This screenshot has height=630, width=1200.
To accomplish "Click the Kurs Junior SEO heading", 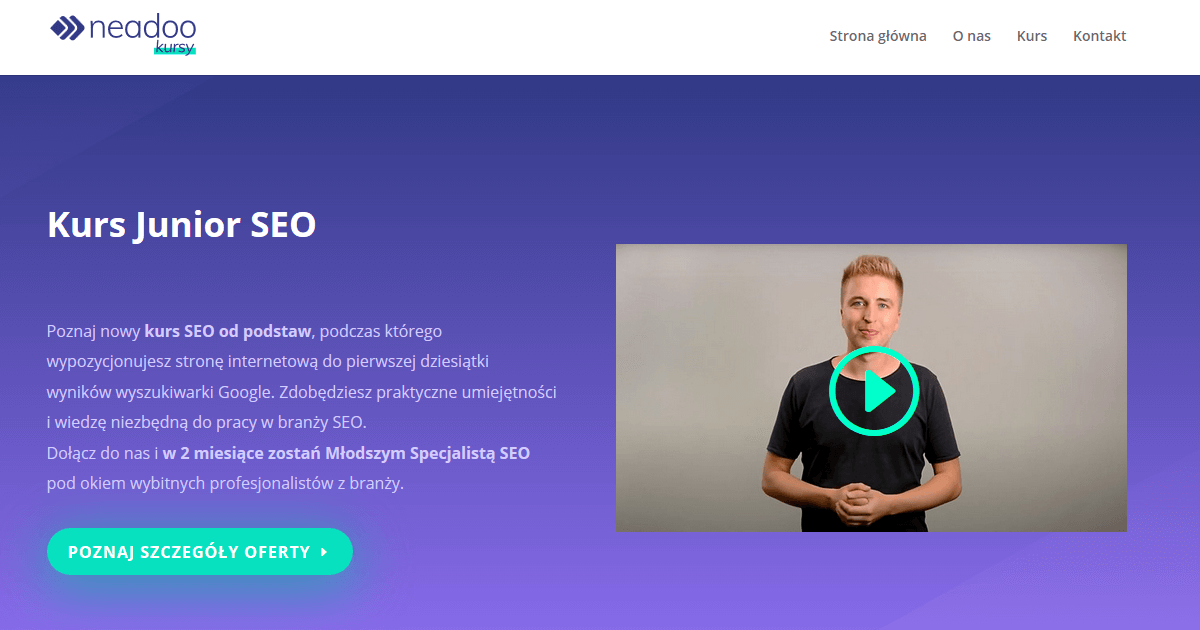I will [182, 224].
